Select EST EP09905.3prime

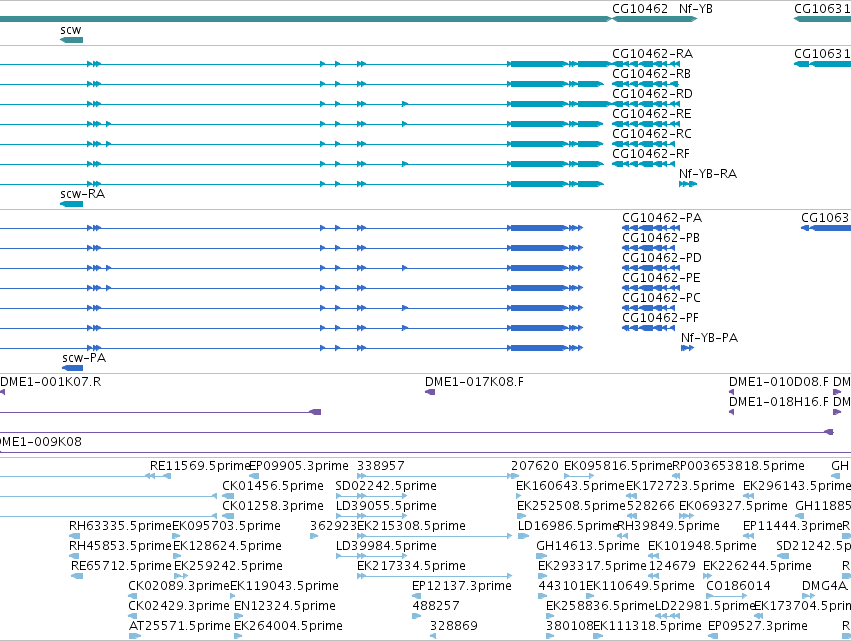point(299,466)
